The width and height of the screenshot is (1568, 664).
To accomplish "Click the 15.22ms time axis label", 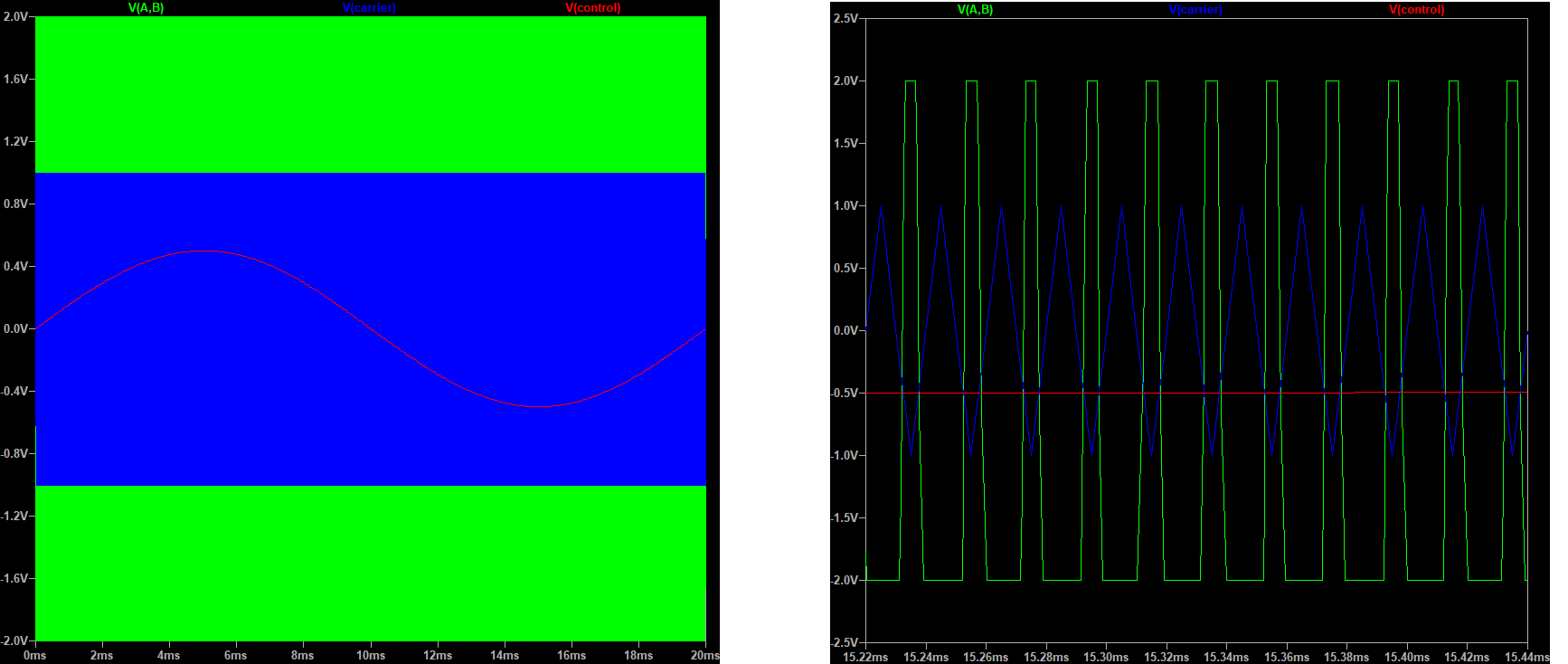I will [x=865, y=657].
